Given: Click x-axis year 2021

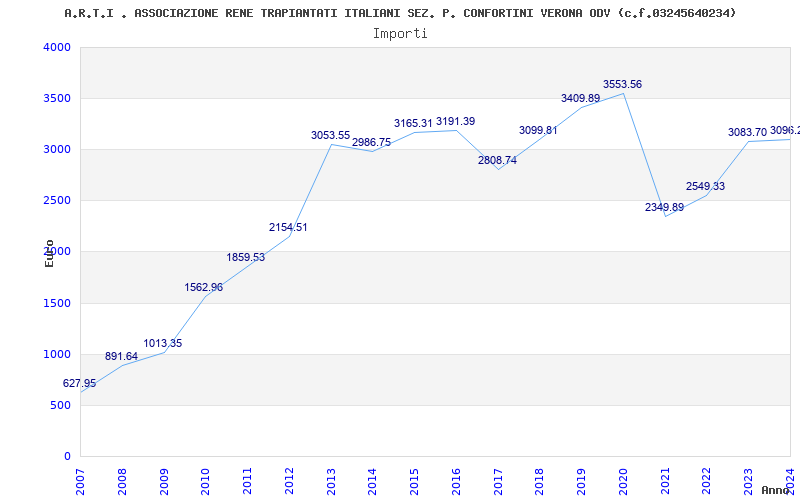Looking at the screenshot, I should click(x=665, y=482).
